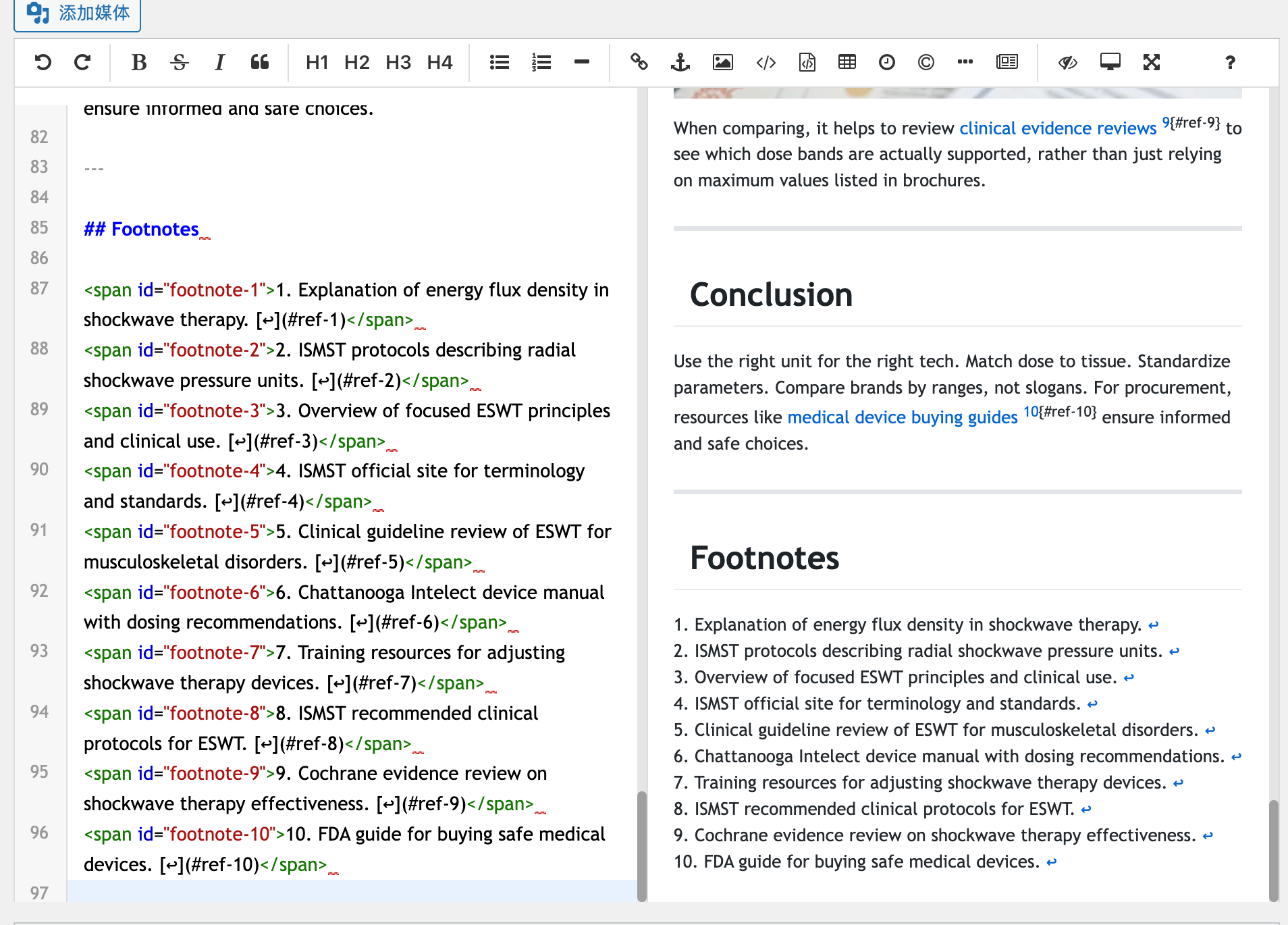Insert an image
This screenshot has height=925, width=1288.
point(723,63)
